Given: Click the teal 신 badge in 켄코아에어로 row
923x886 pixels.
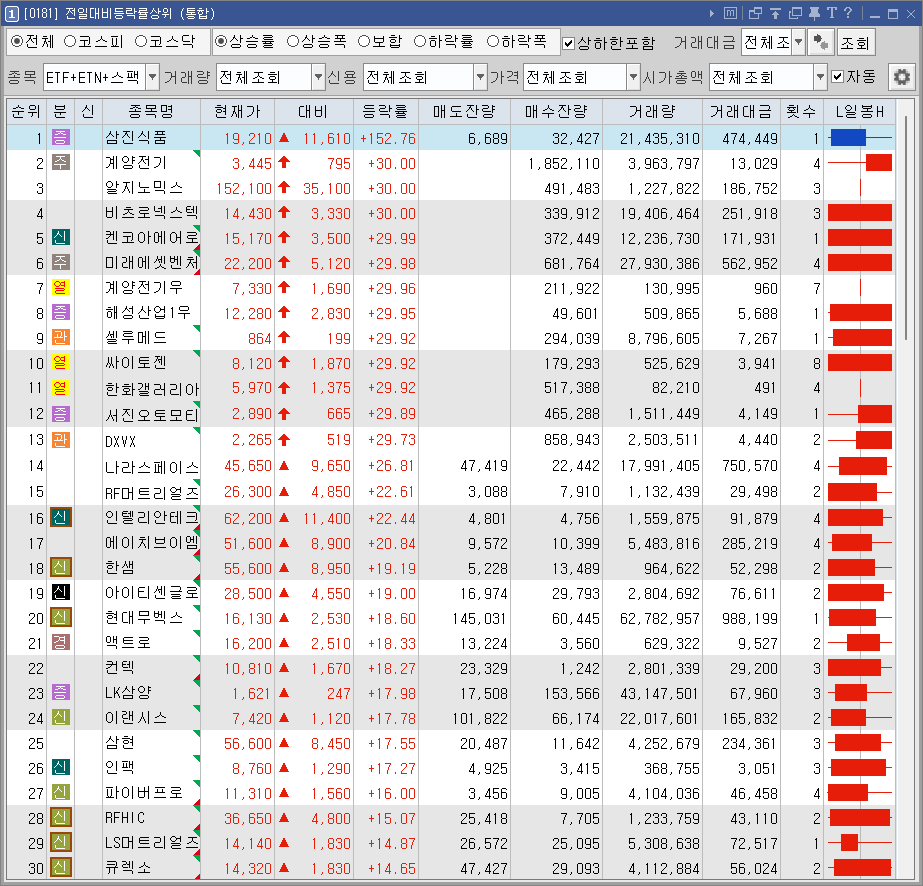Looking at the screenshot, I should point(61,238).
